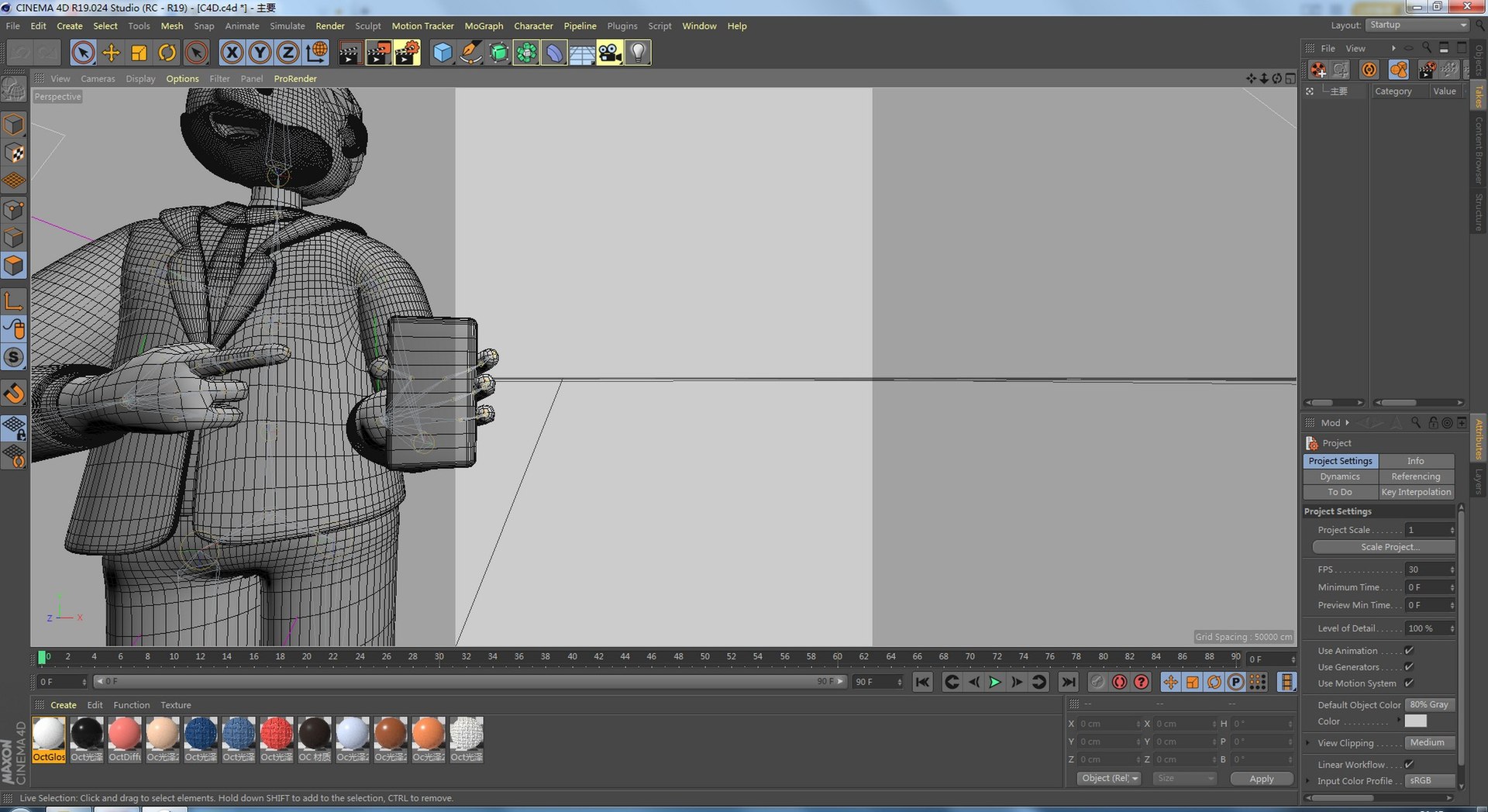Toggle the X axis lock
1488x812 pixels.
point(232,53)
